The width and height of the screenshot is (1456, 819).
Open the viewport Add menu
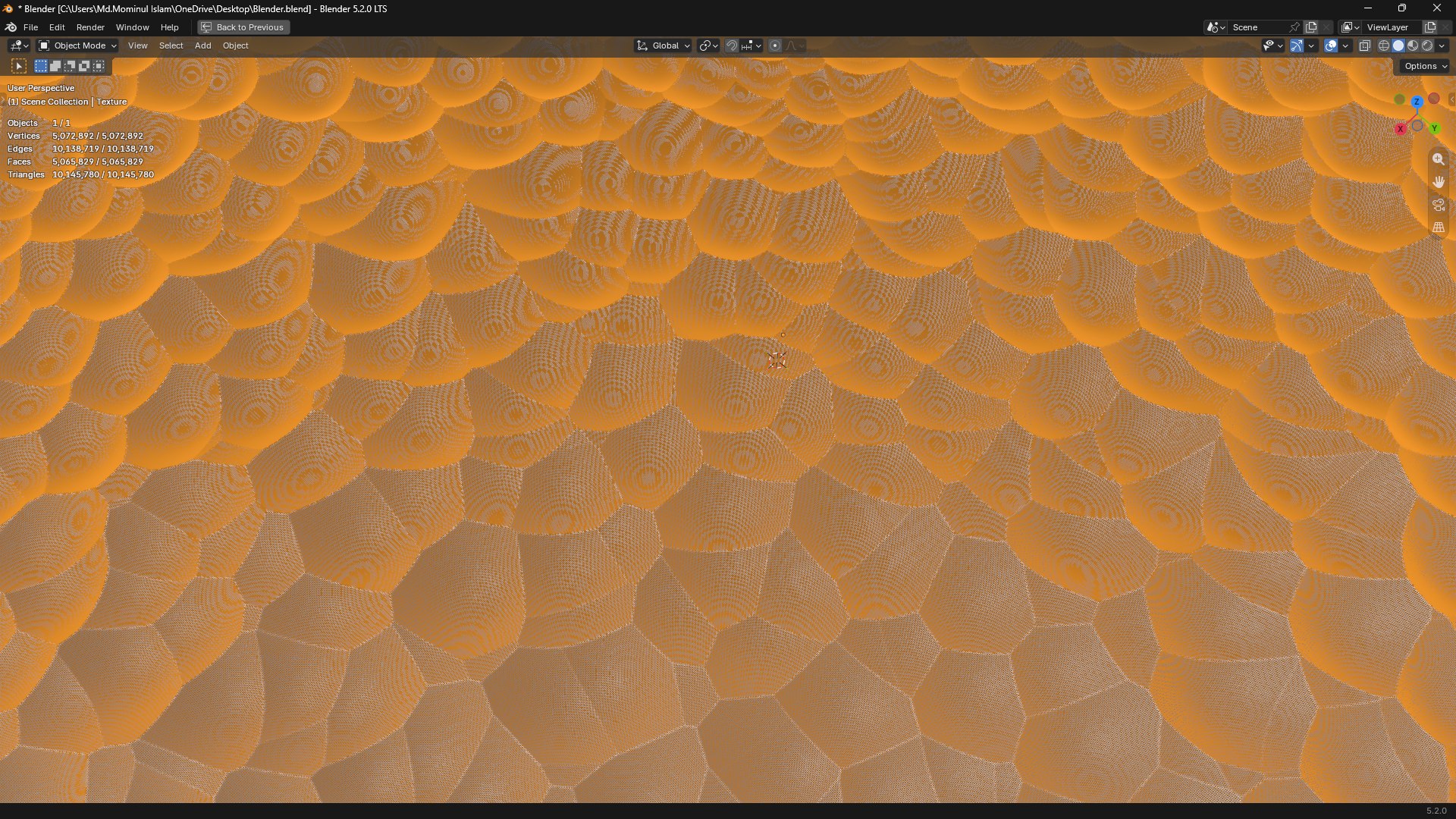click(x=202, y=46)
